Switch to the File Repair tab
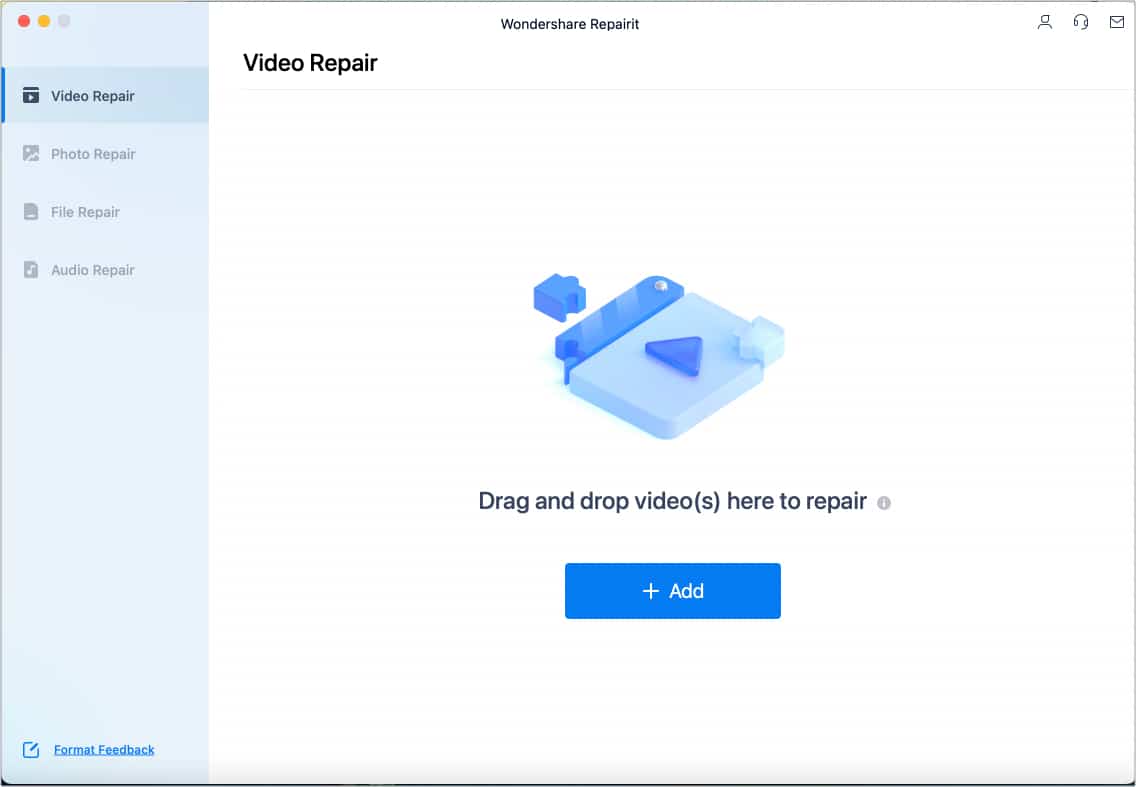1136x787 pixels. point(105,212)
